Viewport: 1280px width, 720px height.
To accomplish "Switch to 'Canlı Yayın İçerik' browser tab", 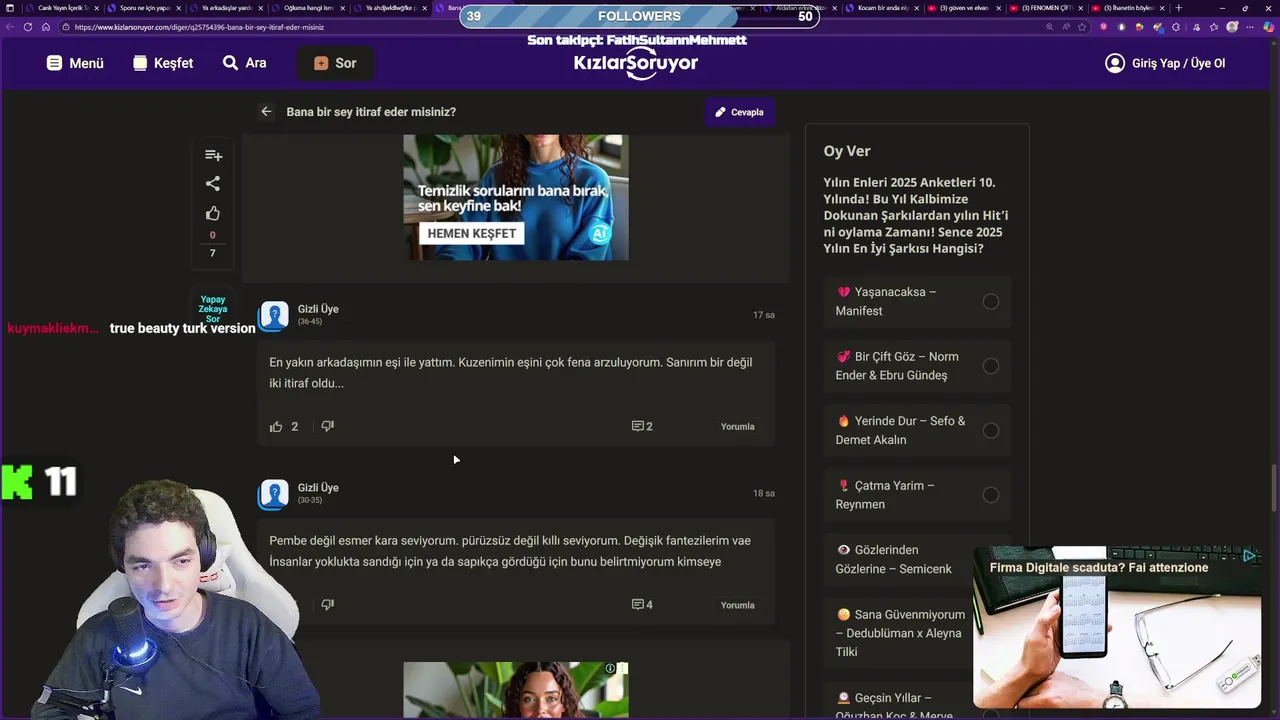I will click(64, 8).
